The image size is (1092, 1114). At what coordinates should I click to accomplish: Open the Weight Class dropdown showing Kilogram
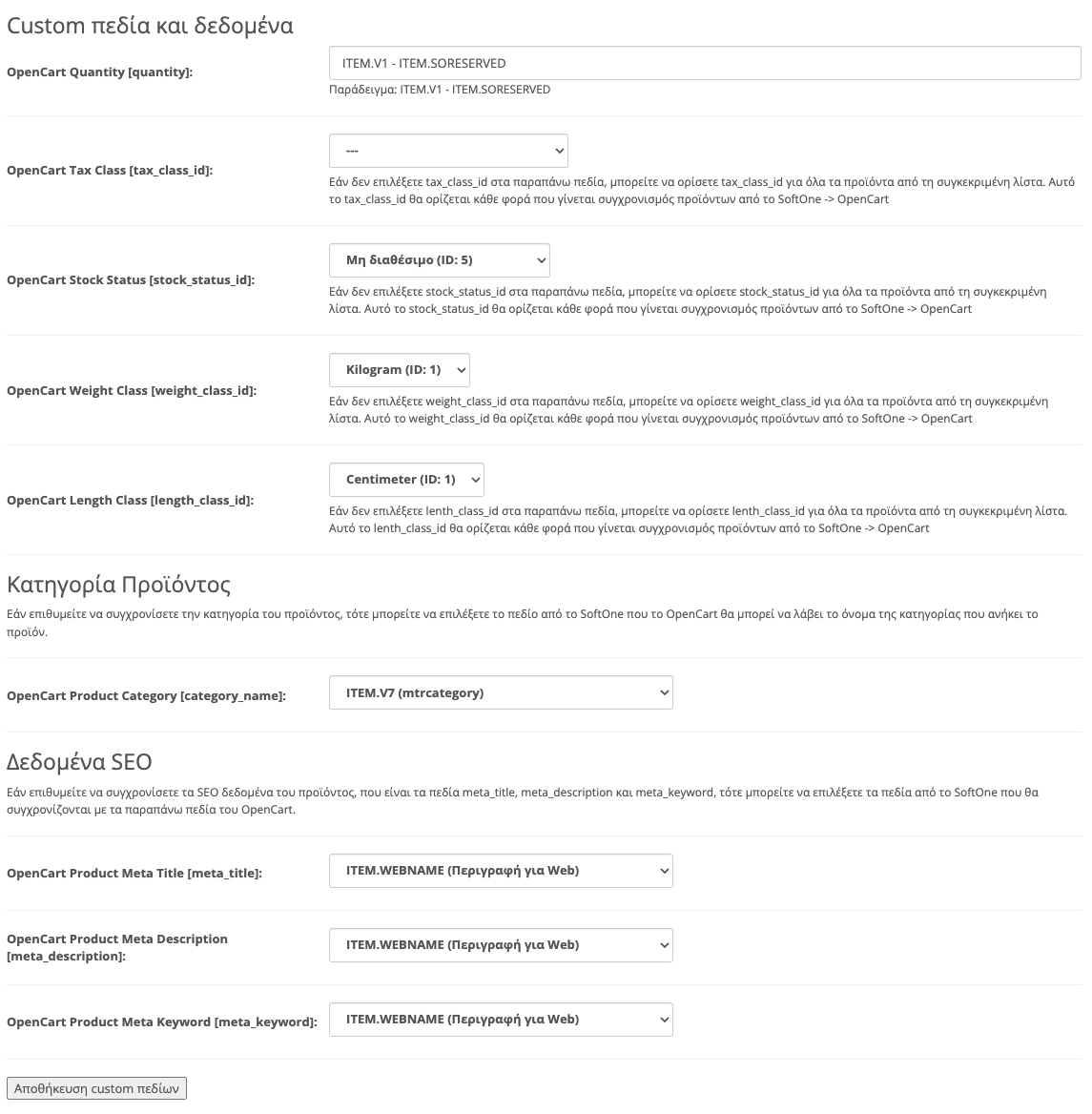coord(400,369)
